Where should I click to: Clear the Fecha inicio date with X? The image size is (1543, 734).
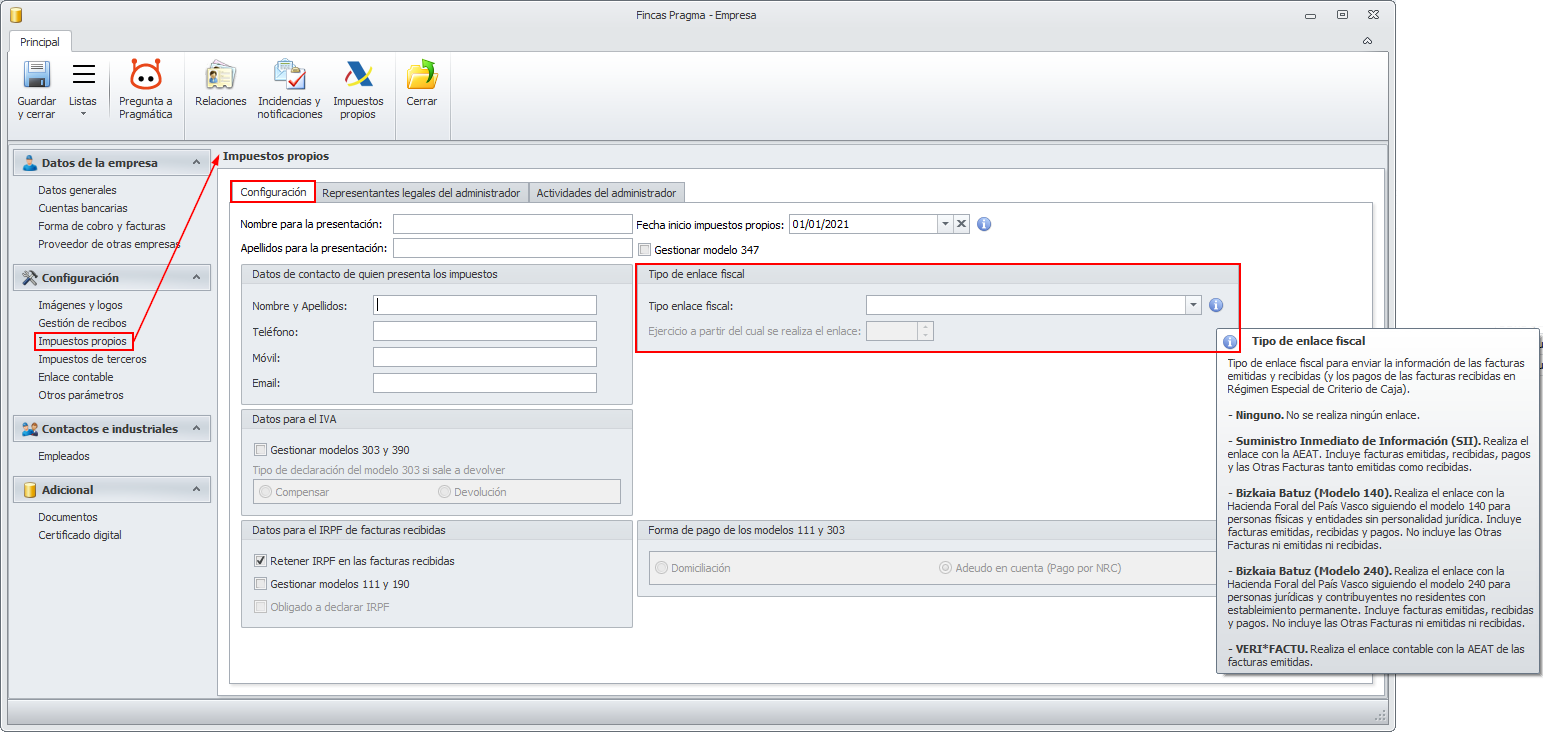pyautogui.click(x=961, y=224)
